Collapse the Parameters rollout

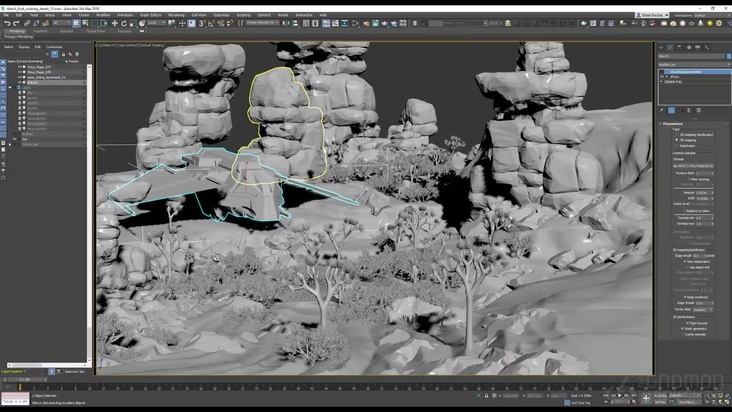tap(673, 123)
